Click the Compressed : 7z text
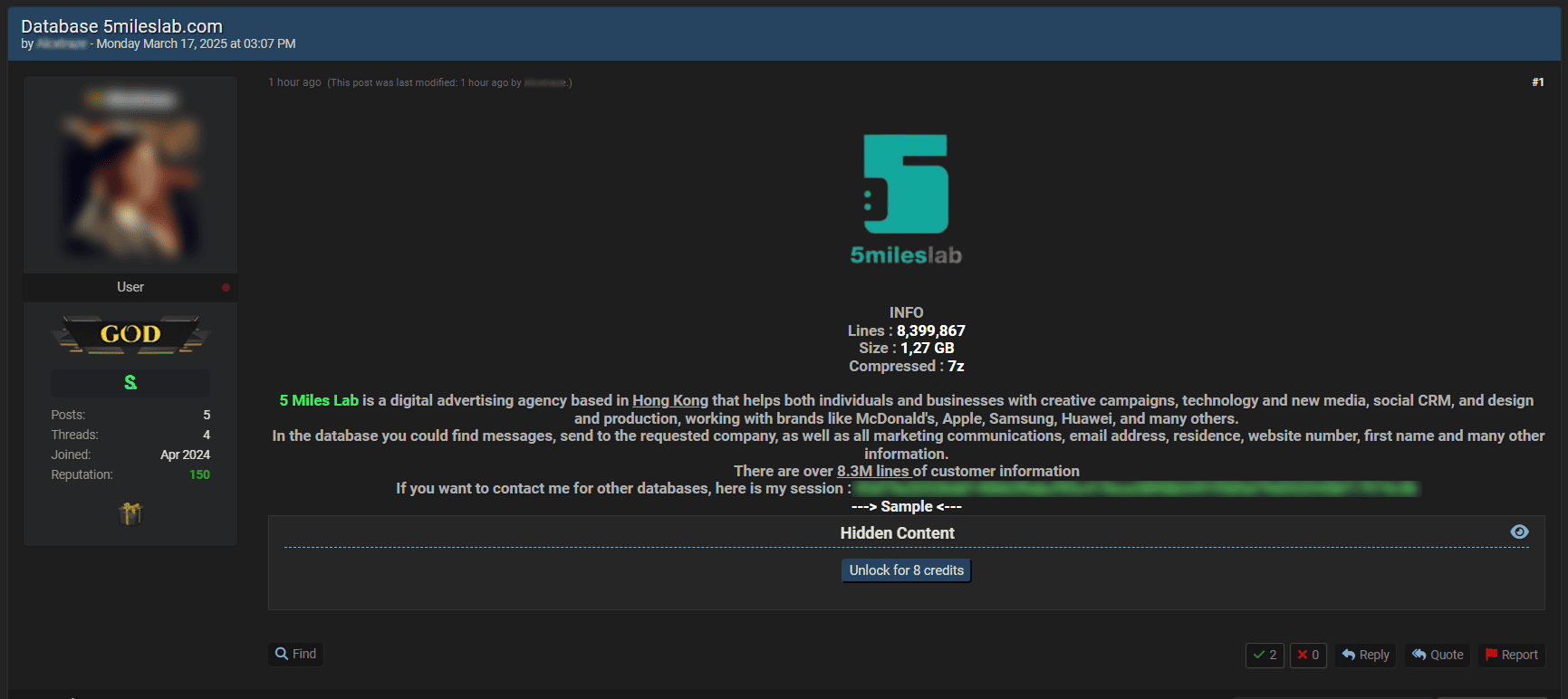The width and height of the screenshot is (1568, 699). [906, 366]
